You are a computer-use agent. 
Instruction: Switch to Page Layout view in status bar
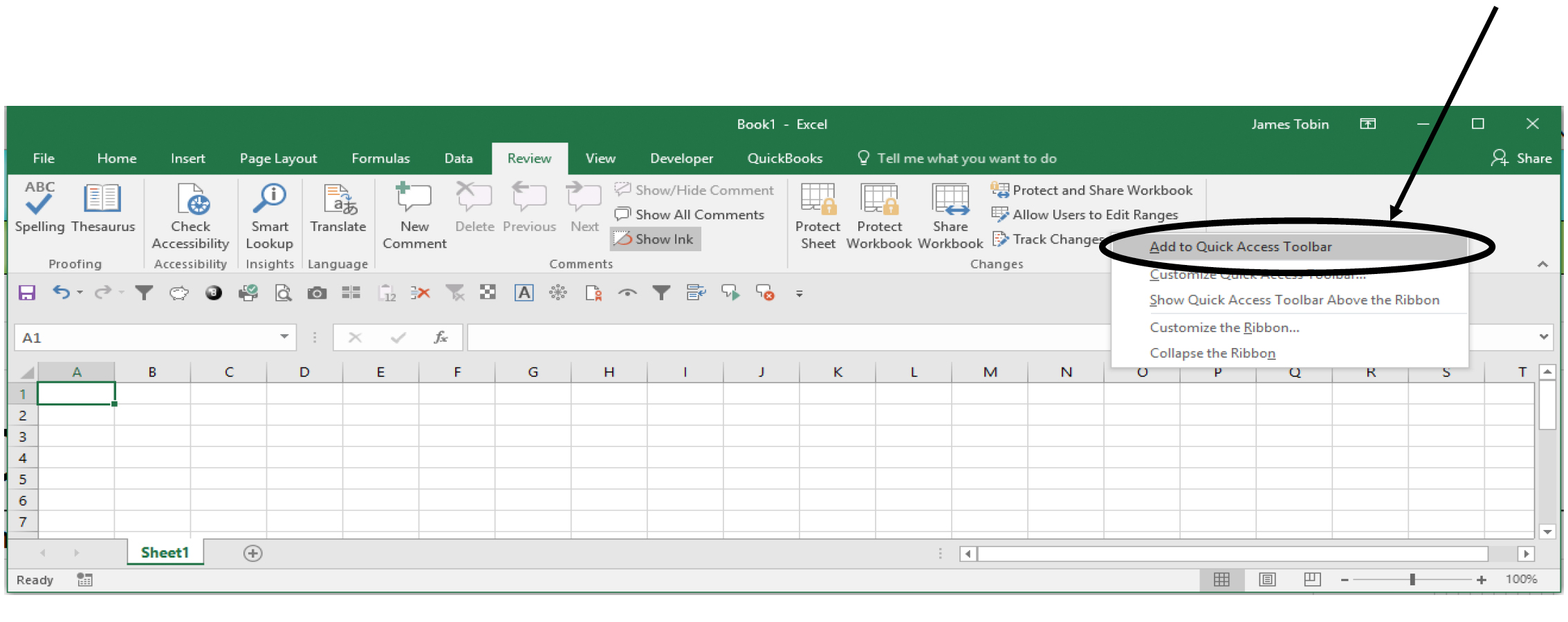coord(1267,580)
